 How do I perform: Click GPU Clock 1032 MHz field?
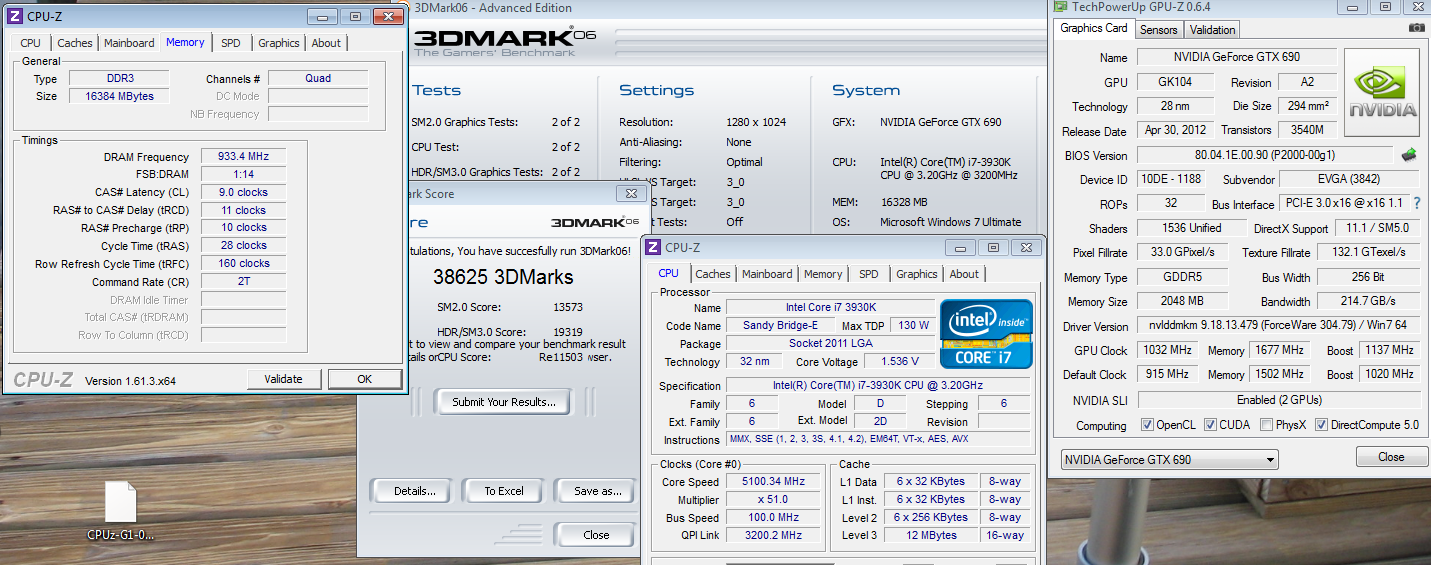(1166, 350)
